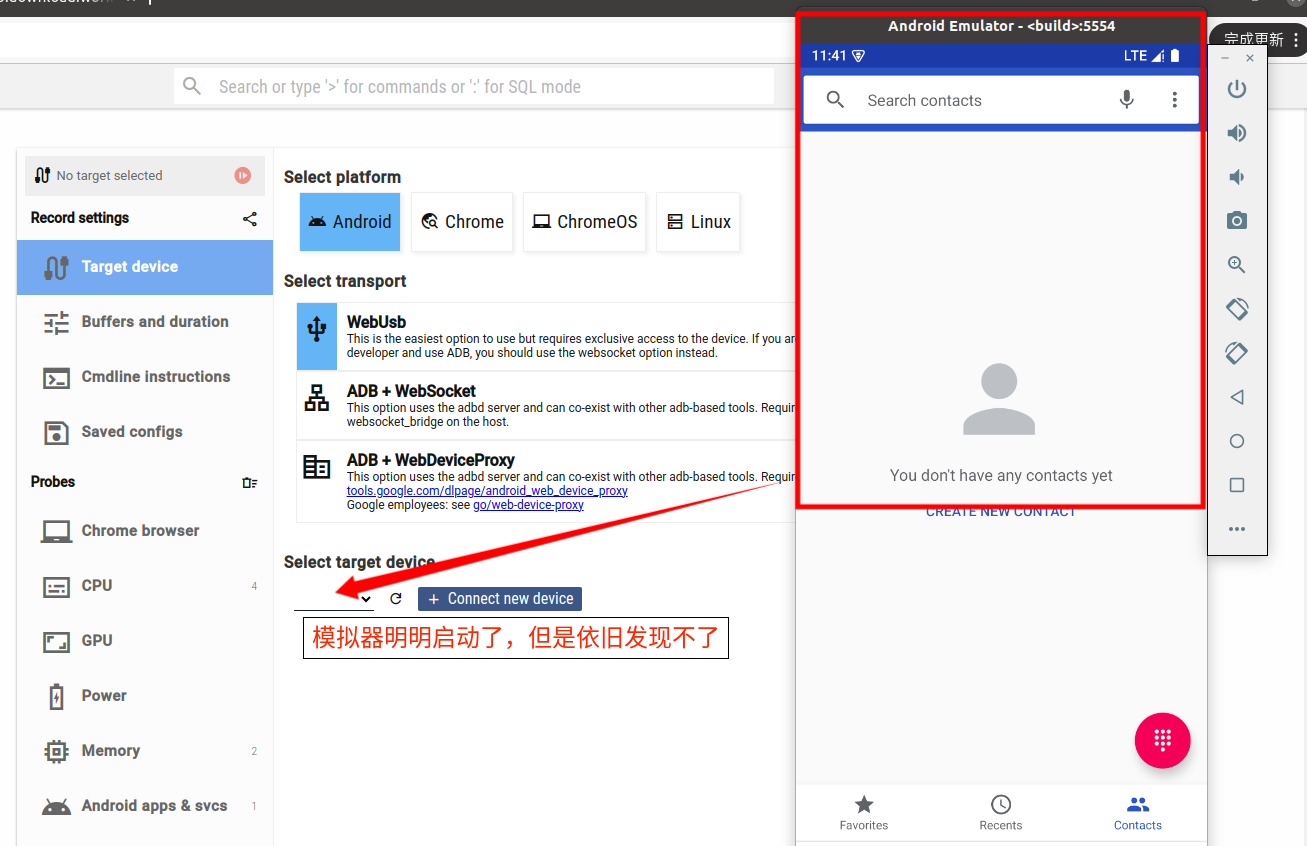Select the Linux platform

[x=698, y=222]
